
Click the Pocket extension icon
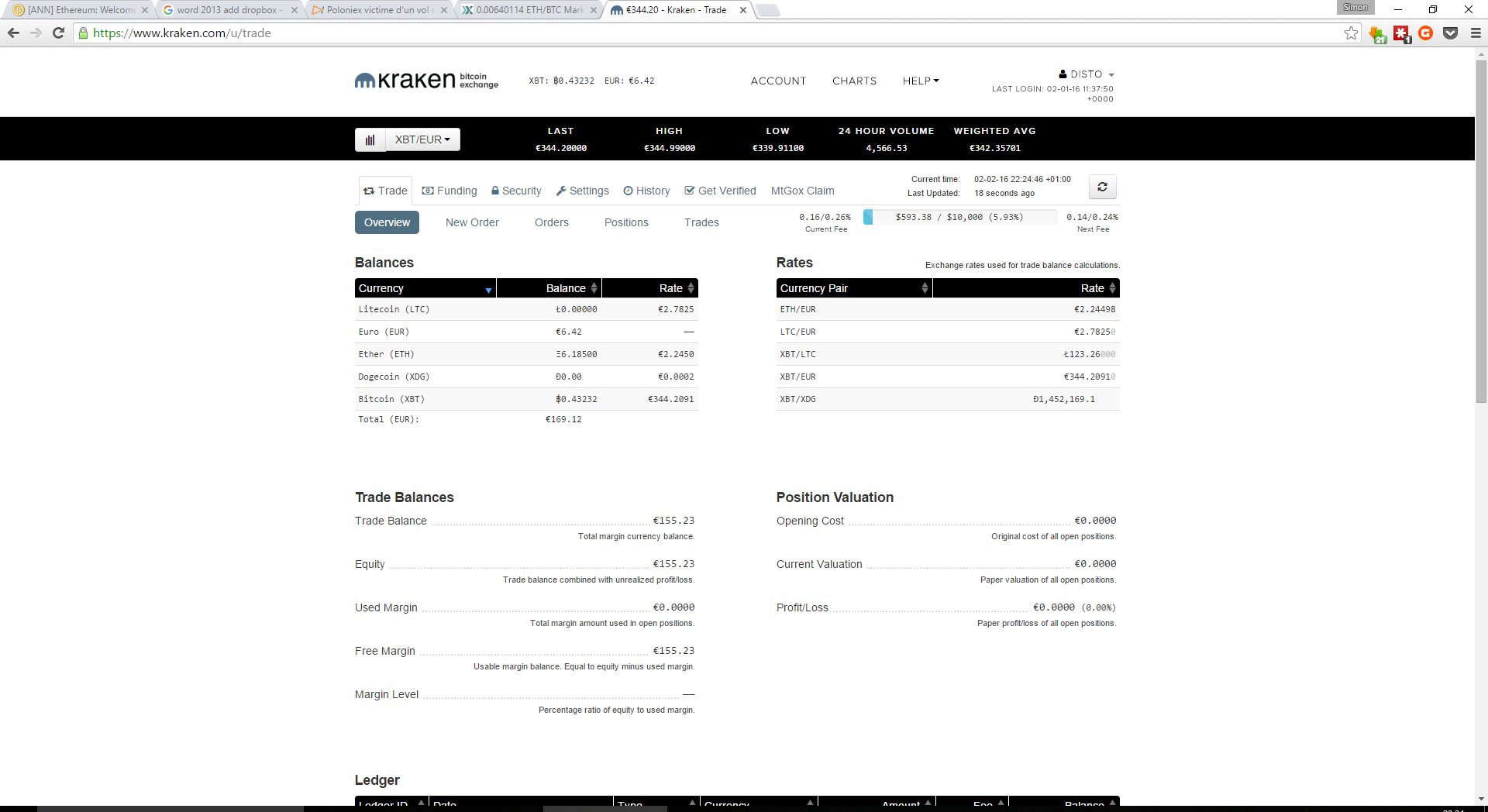[1450, 33]
